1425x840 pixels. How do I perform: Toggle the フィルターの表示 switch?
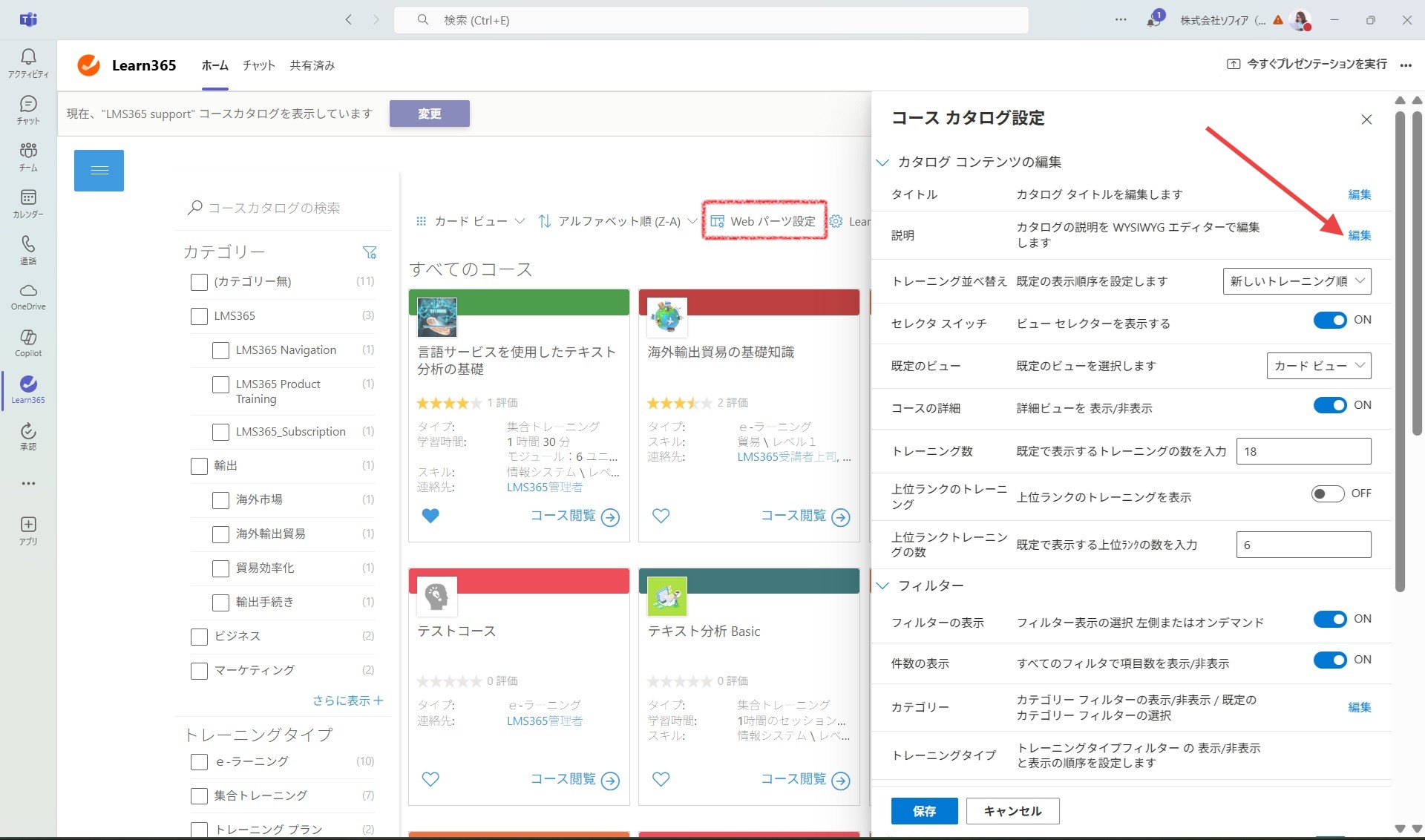tap(1330, 619)
